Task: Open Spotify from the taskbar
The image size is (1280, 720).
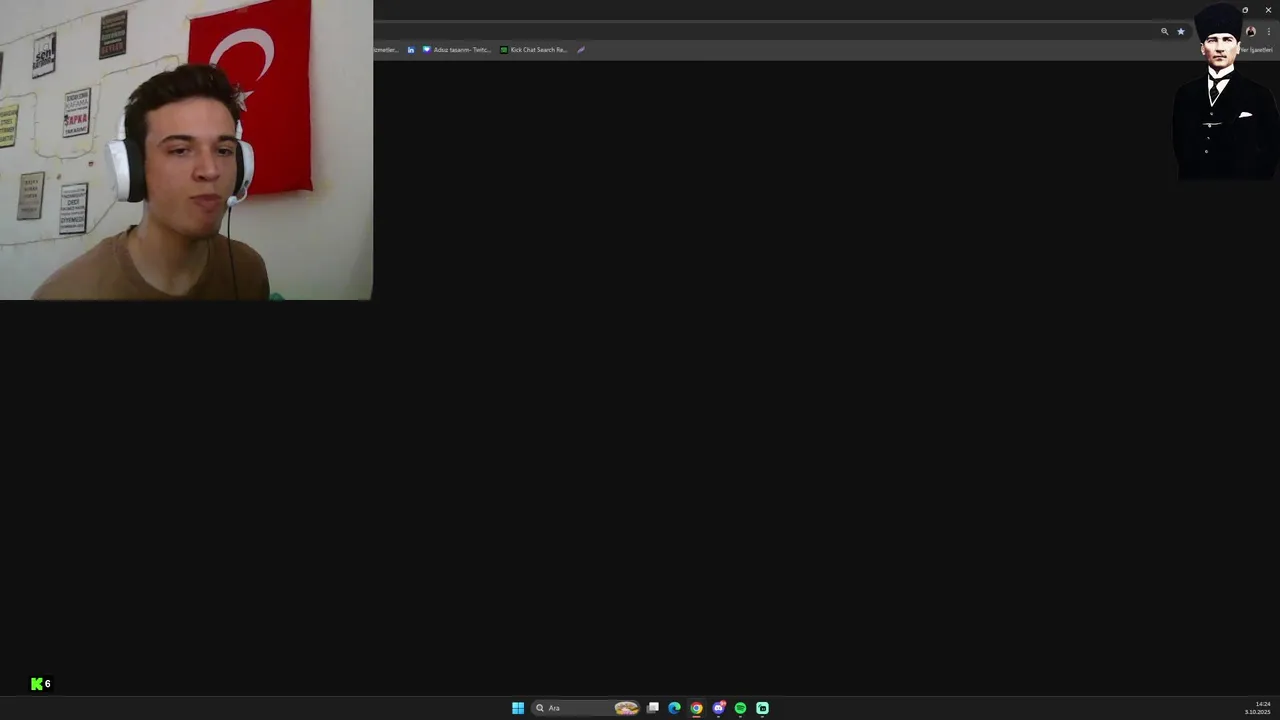Action: tap(740, 708)
